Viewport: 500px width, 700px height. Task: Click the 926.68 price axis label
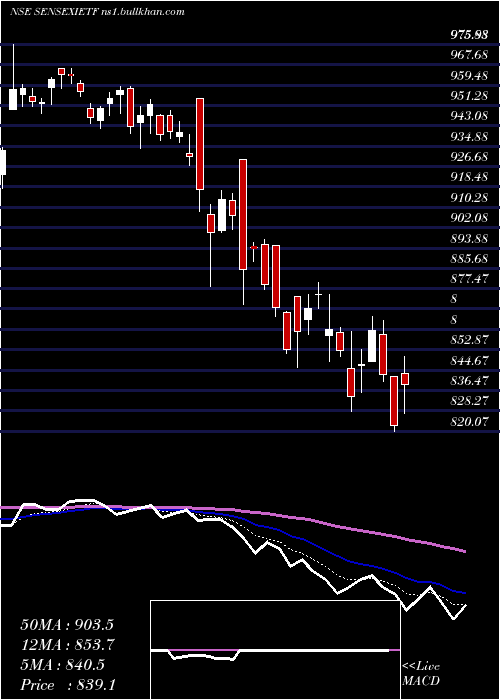[469, 157]
